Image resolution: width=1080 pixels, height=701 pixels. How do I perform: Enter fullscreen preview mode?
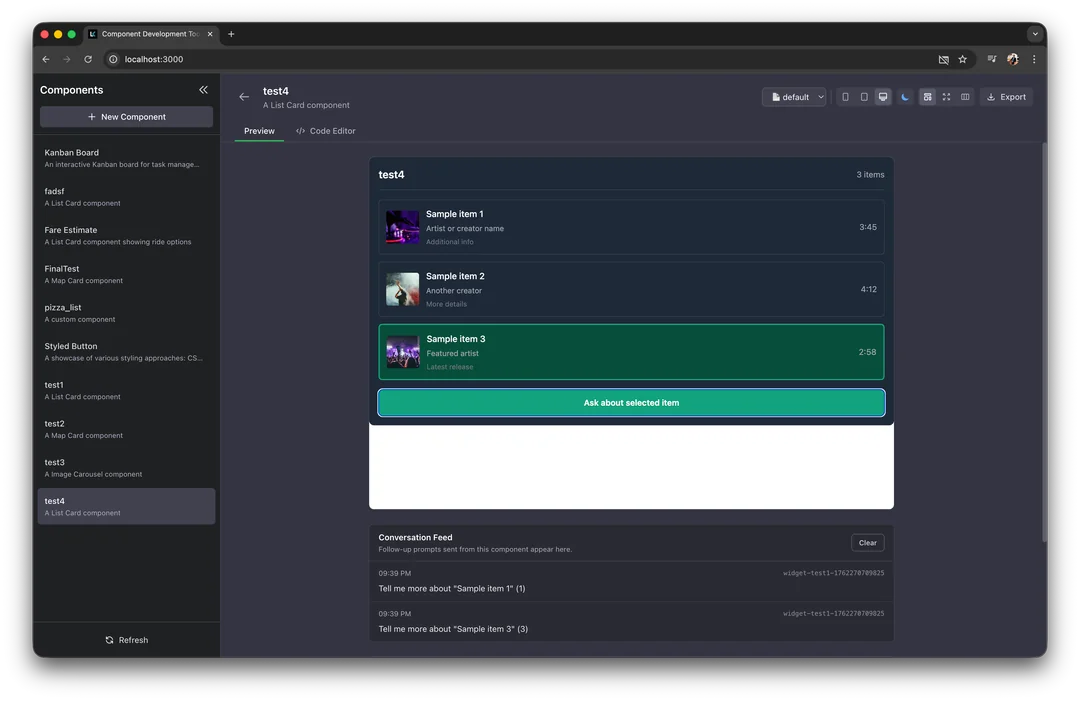(x=944, y=96)
